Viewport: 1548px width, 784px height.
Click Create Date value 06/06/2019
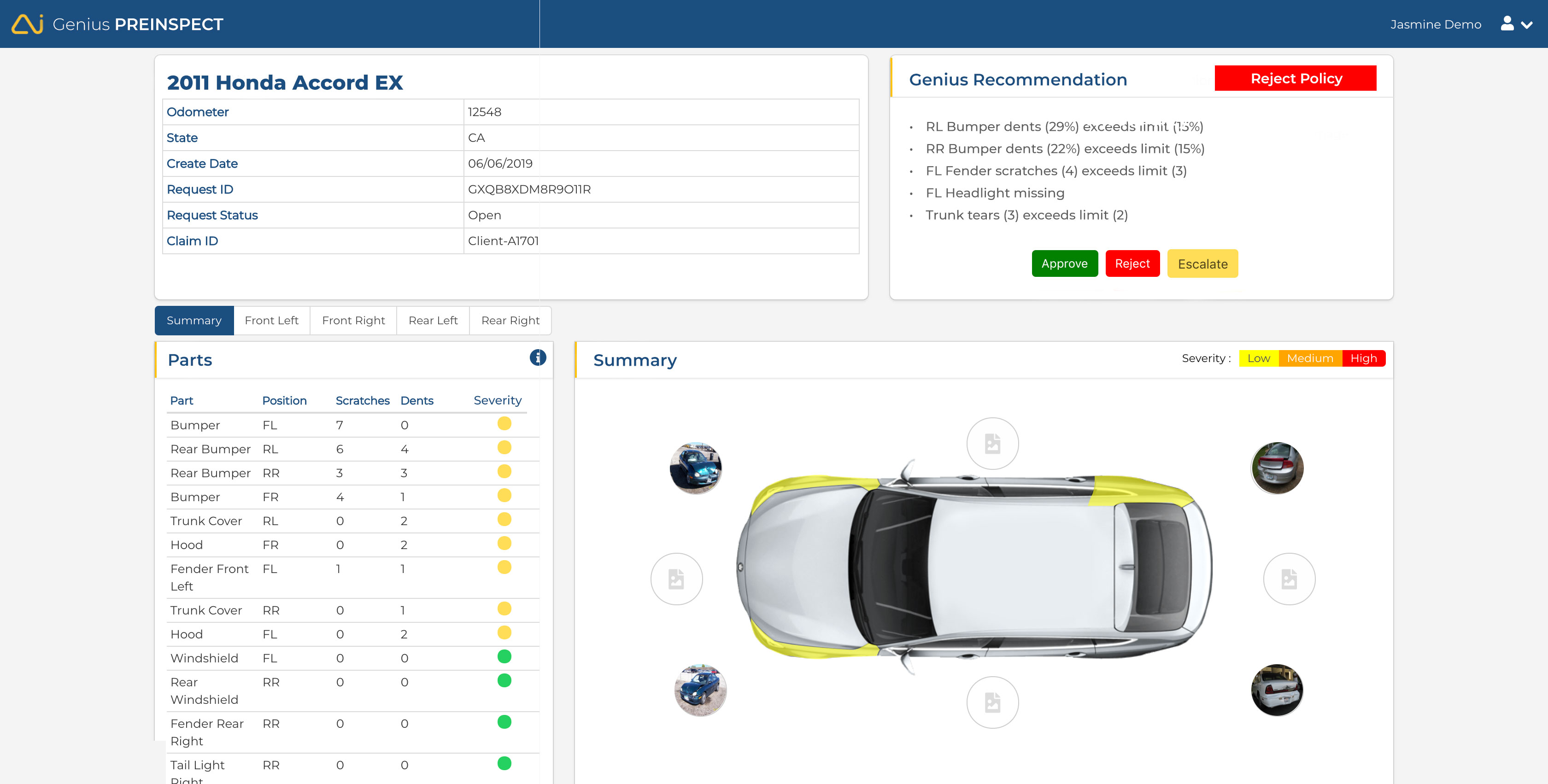pos(500,164)
